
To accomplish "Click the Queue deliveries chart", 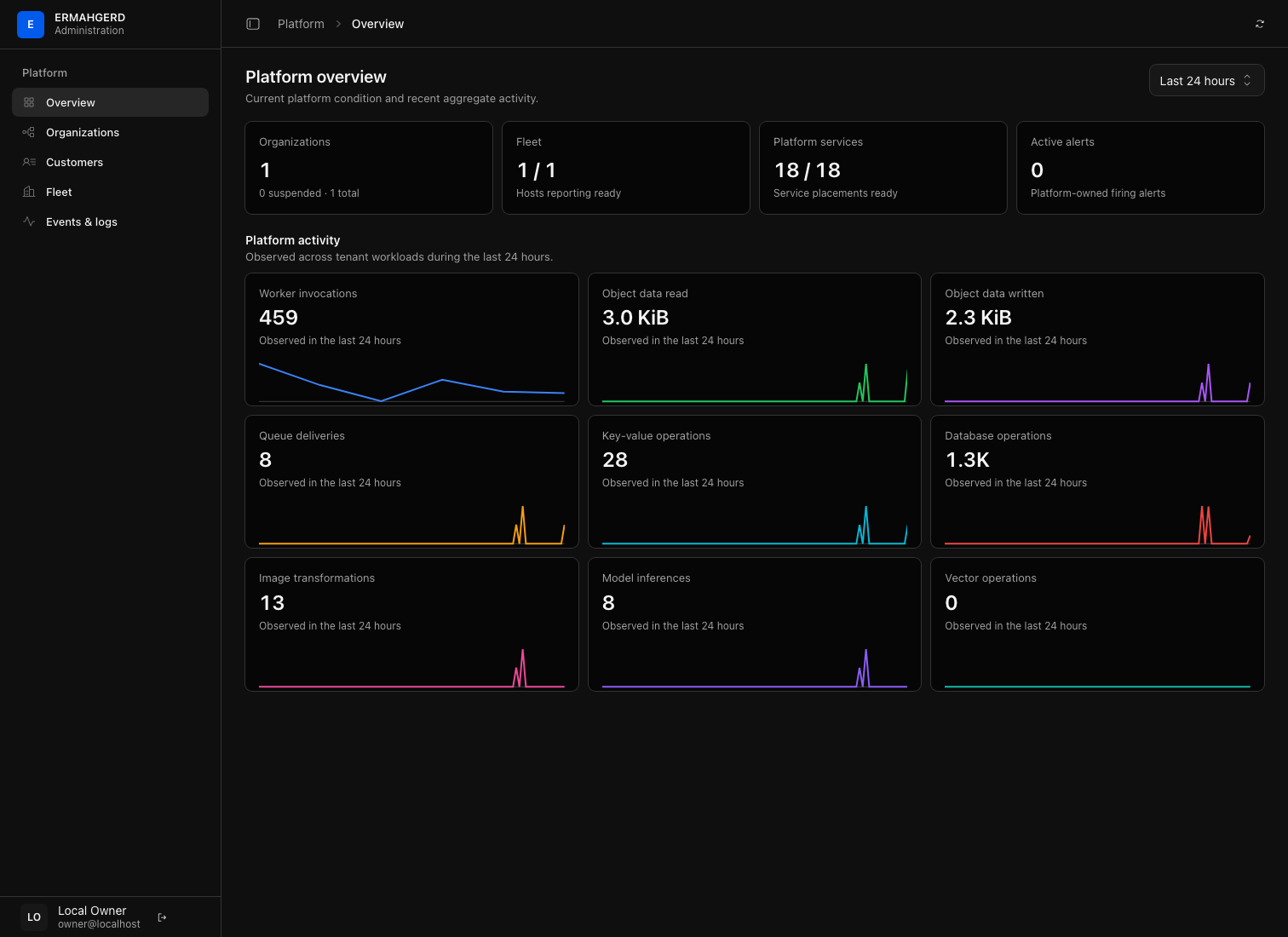I will [411, 525].
